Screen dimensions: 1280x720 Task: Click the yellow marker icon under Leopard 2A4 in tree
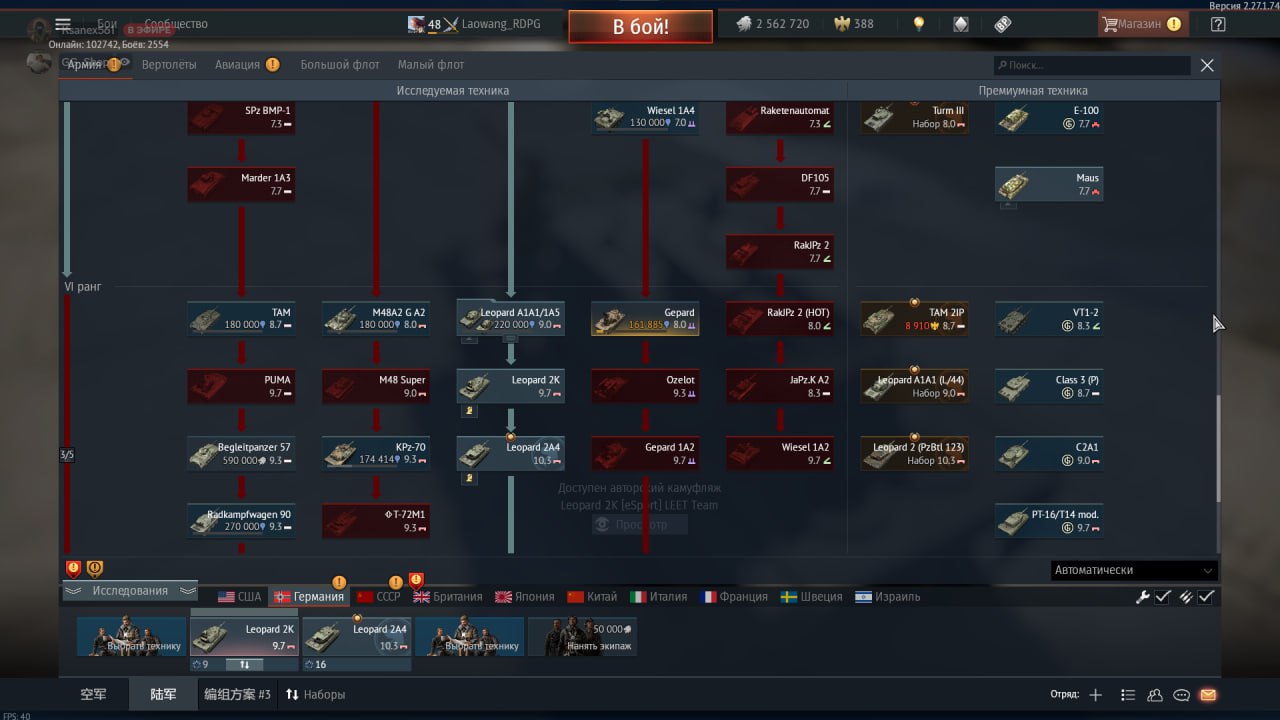pos(469,478)
